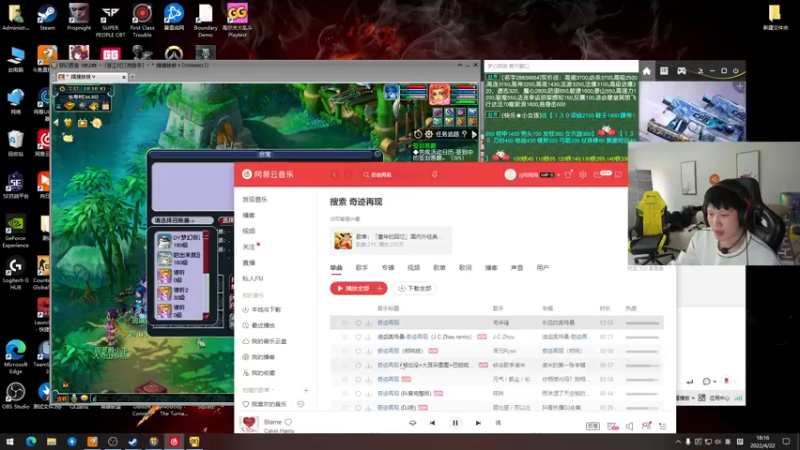Collapse game quick icon row with left arrow
The width and height of the screenshot is (800, 450).
(x=56, y=123)
